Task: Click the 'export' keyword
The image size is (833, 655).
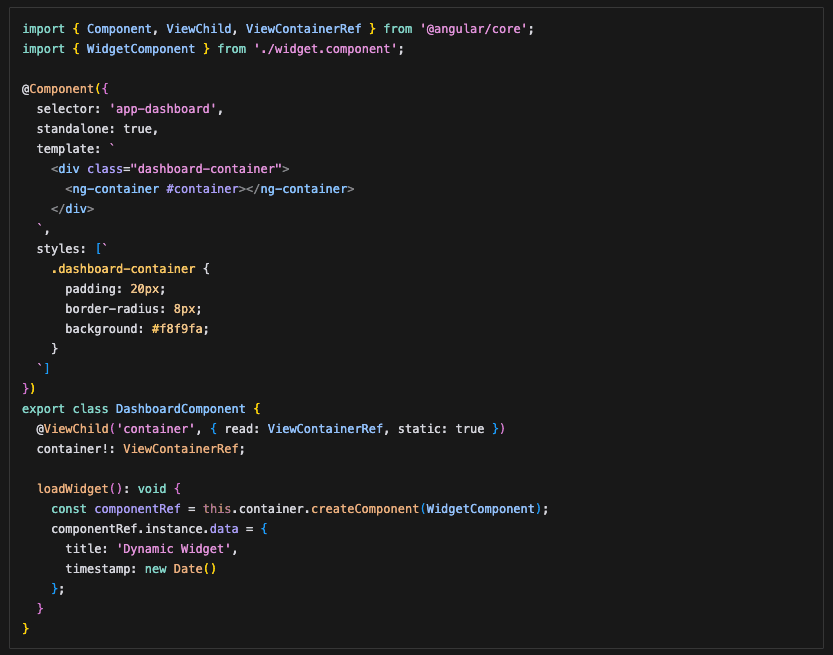Action: tap(43, 409)
